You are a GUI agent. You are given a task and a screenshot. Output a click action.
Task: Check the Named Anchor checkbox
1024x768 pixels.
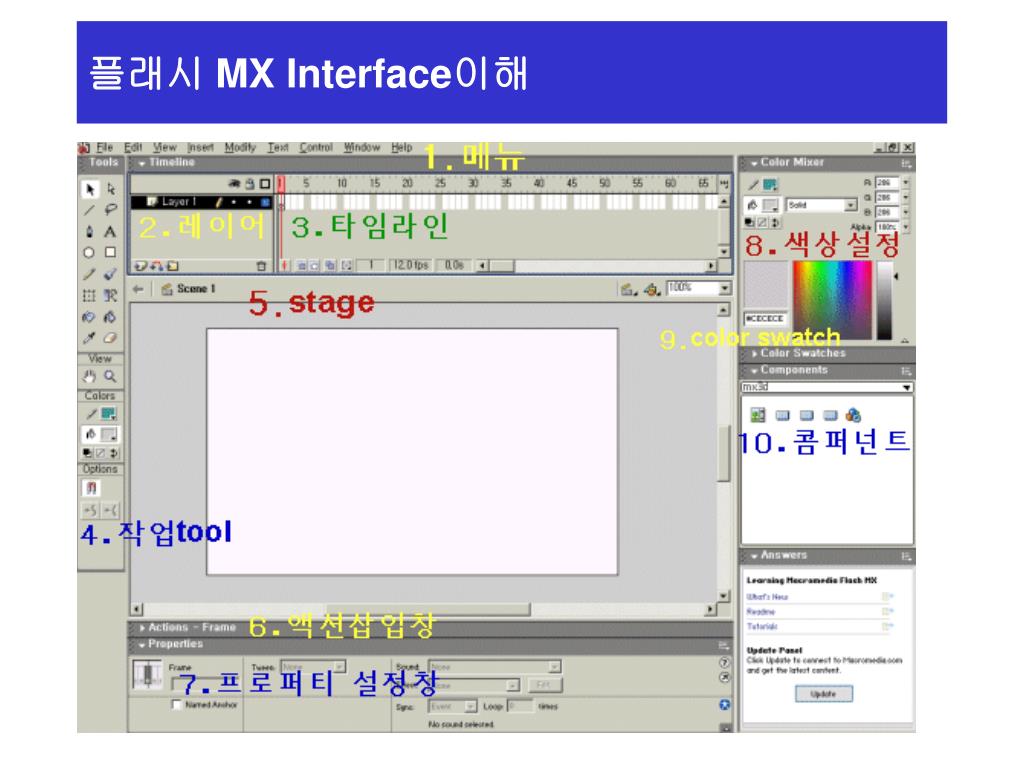176,705
